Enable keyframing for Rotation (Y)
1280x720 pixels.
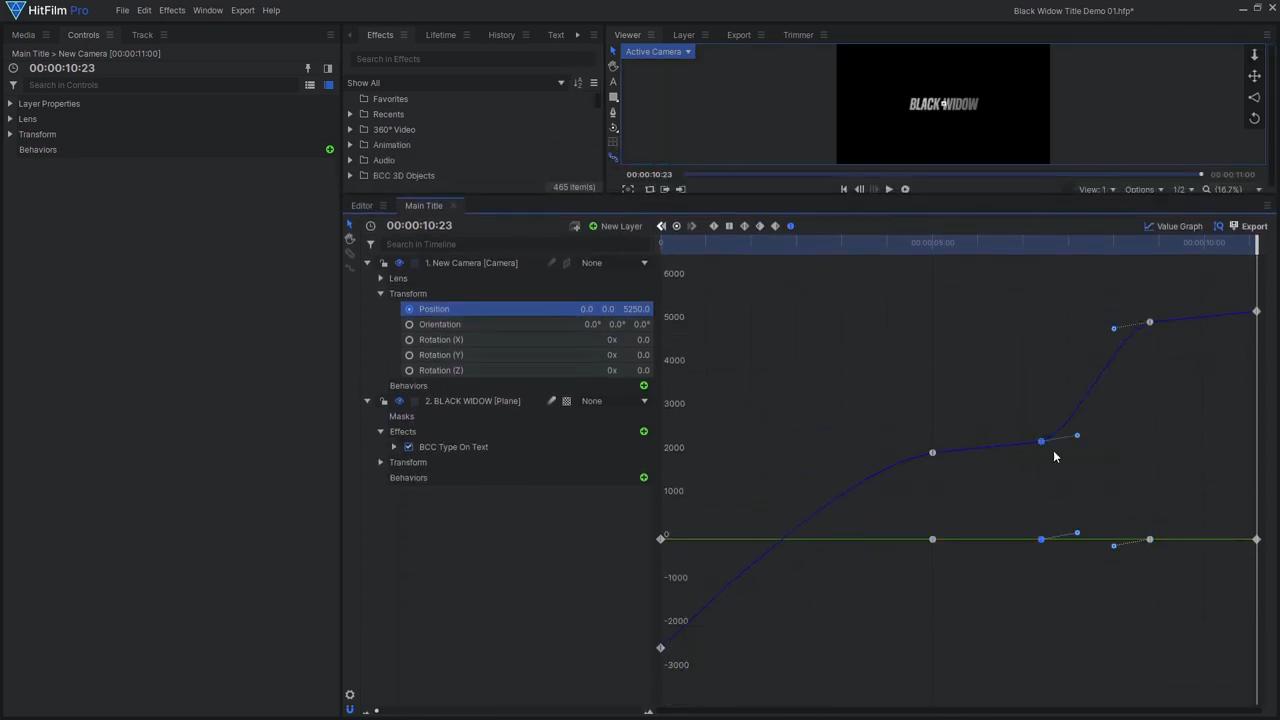tap(409, 355)
